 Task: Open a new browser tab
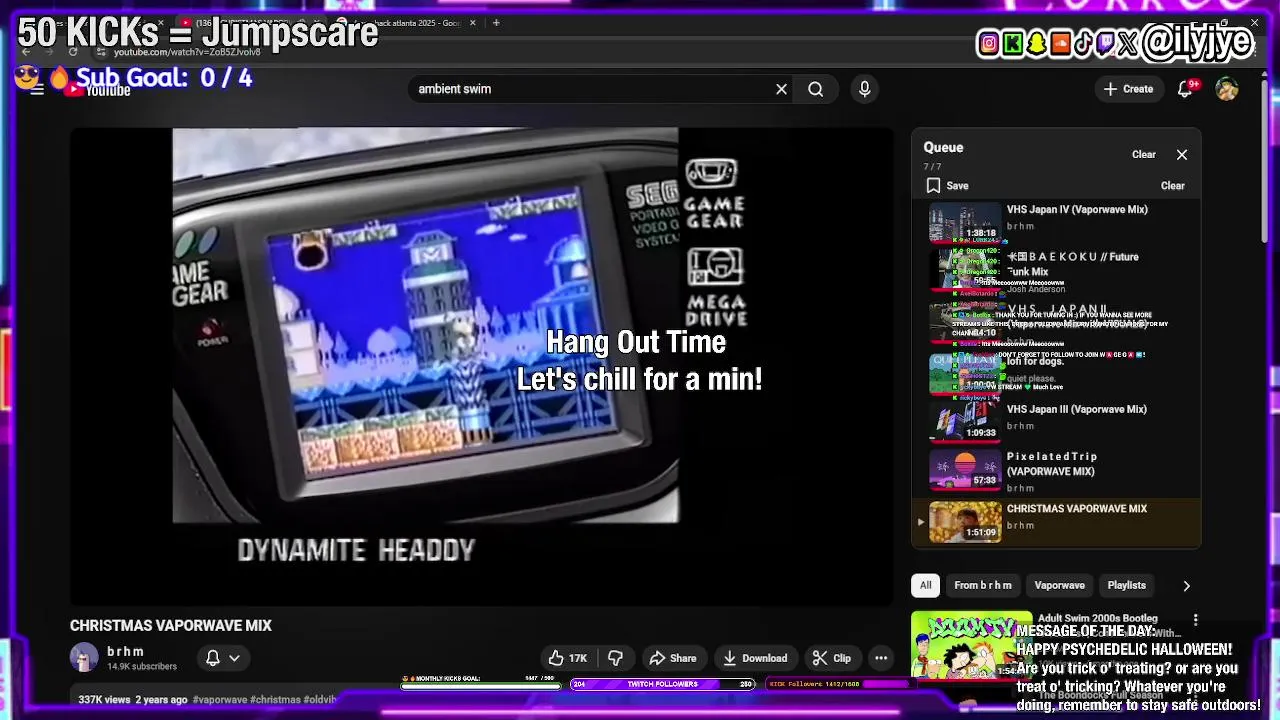(x=496, y=23)
